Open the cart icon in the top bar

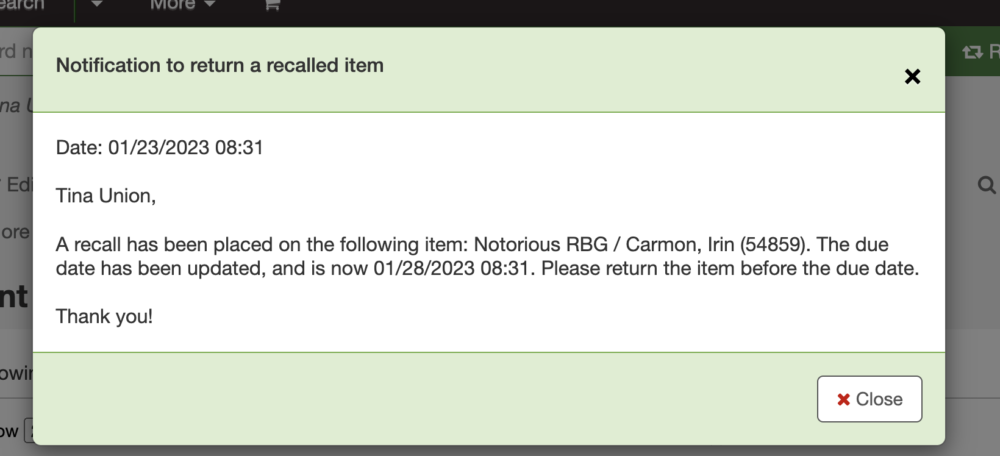point(271,5)
